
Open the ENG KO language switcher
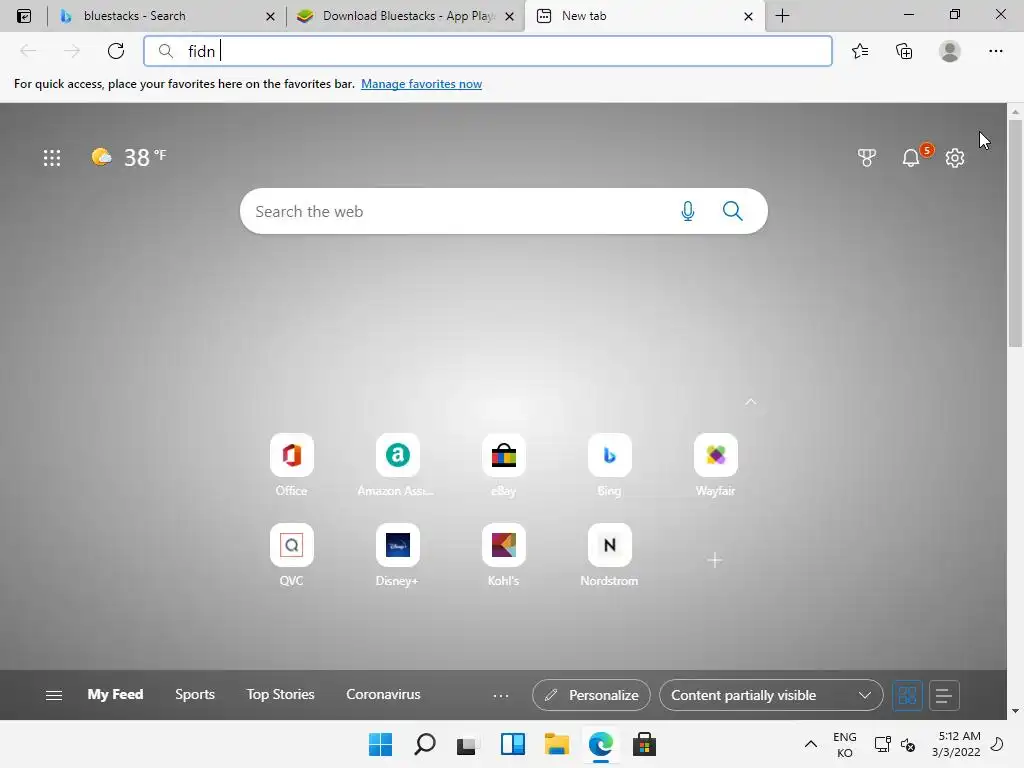(844, 744)
